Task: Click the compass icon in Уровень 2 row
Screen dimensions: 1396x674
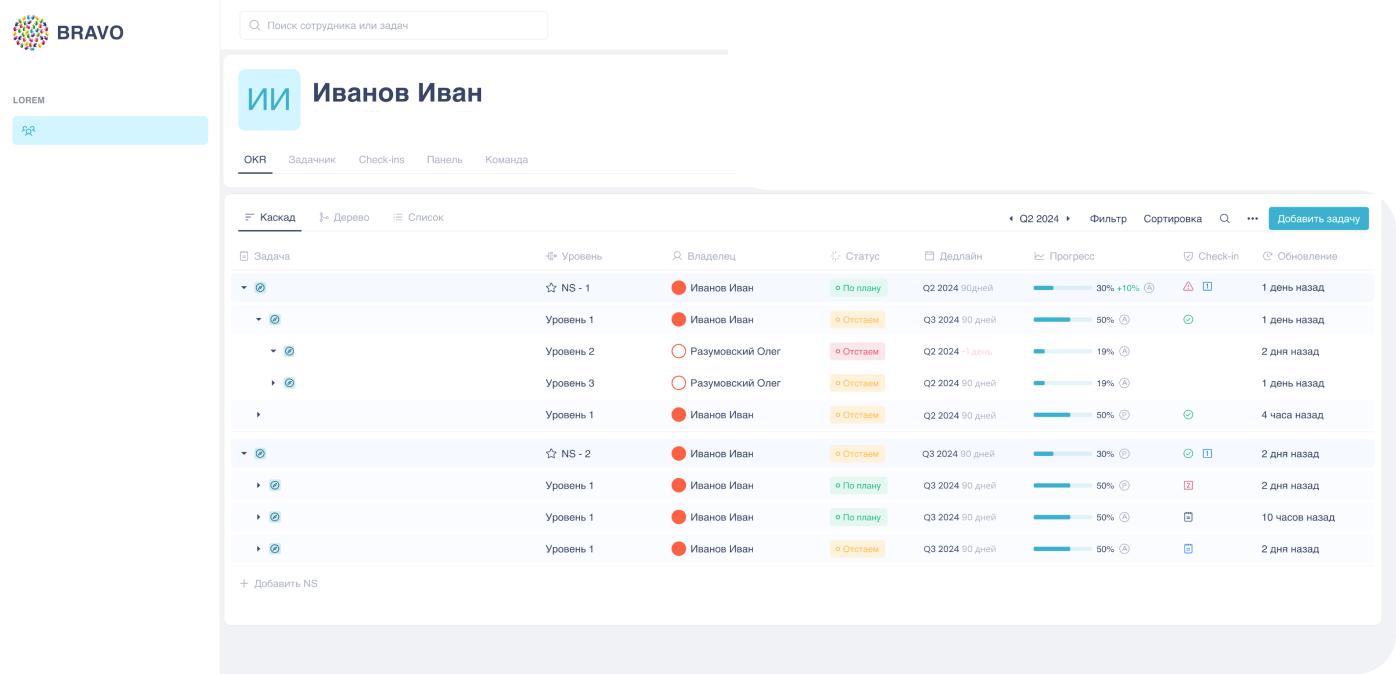Action: coord(289,351)
